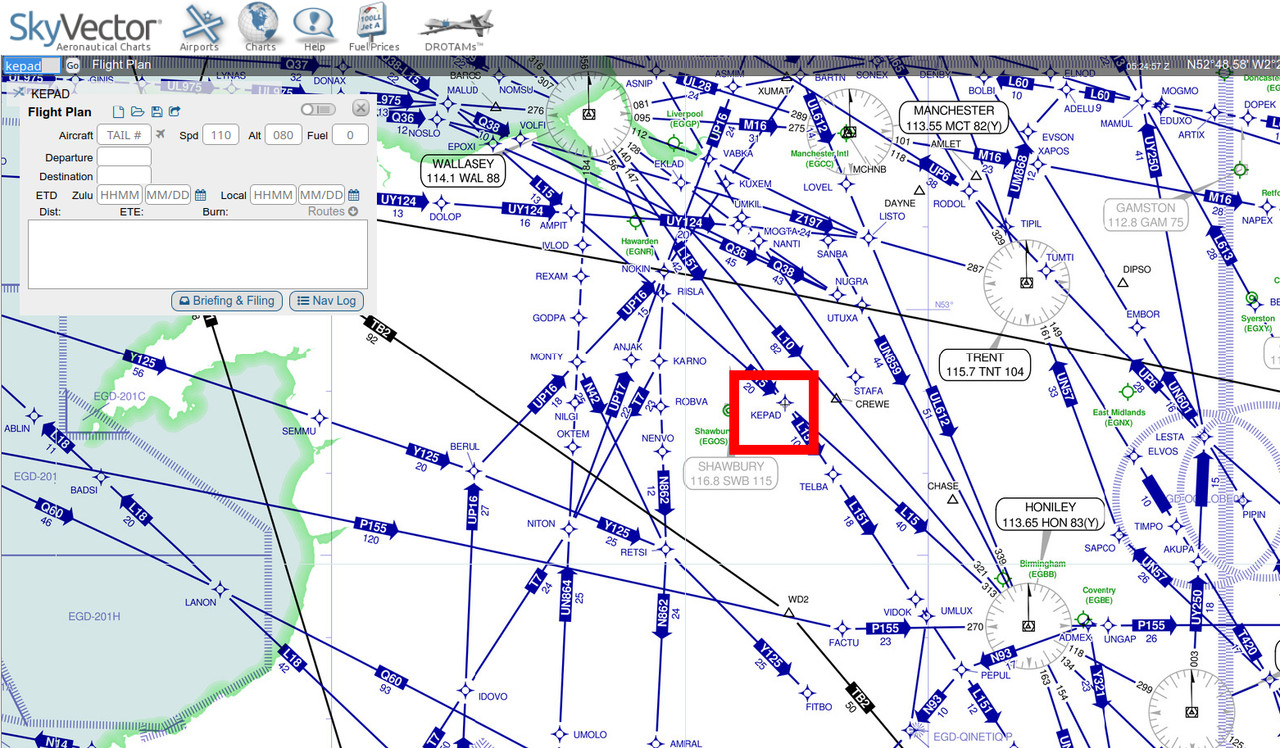Click the MANCHESTER 113.55 MCT VOR label

click(954, 118)
